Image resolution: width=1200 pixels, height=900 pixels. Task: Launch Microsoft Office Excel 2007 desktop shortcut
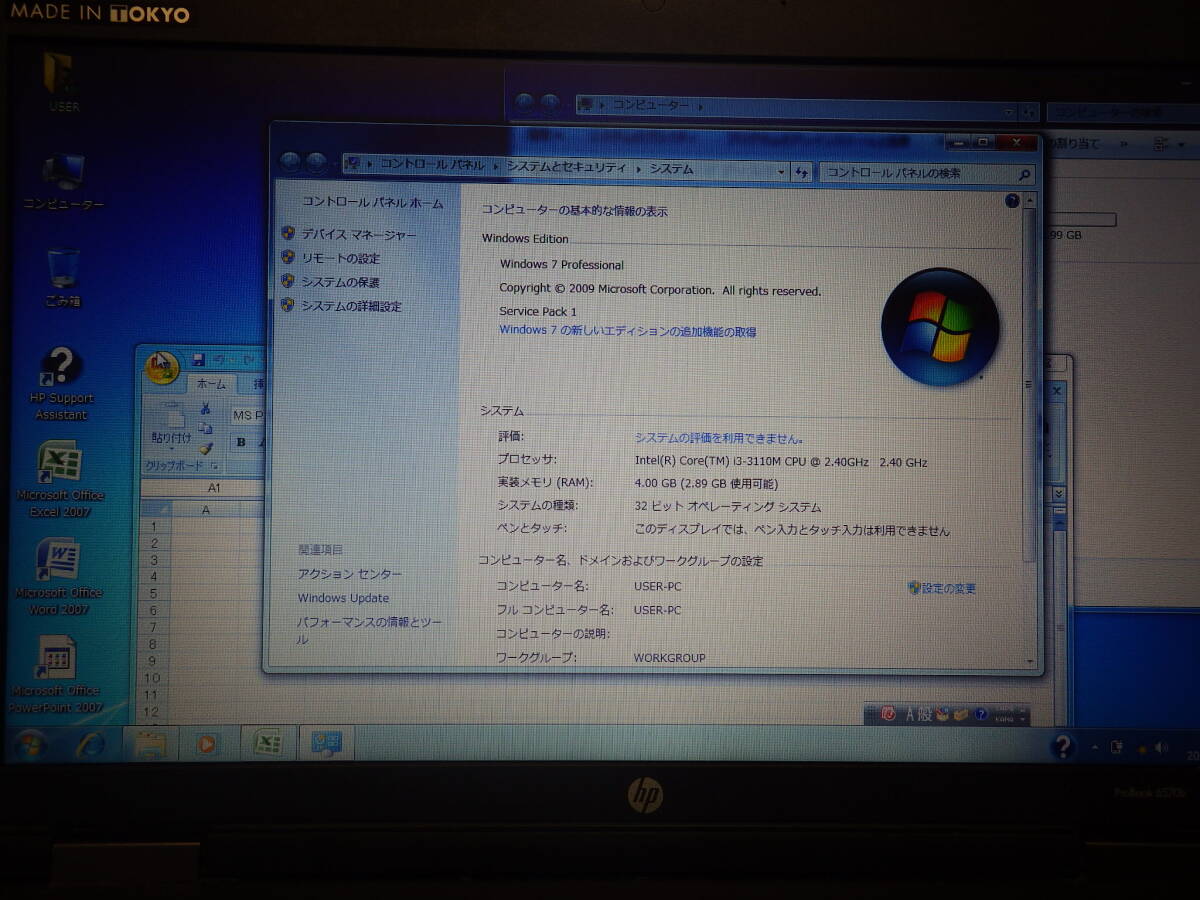coord(60,480)
